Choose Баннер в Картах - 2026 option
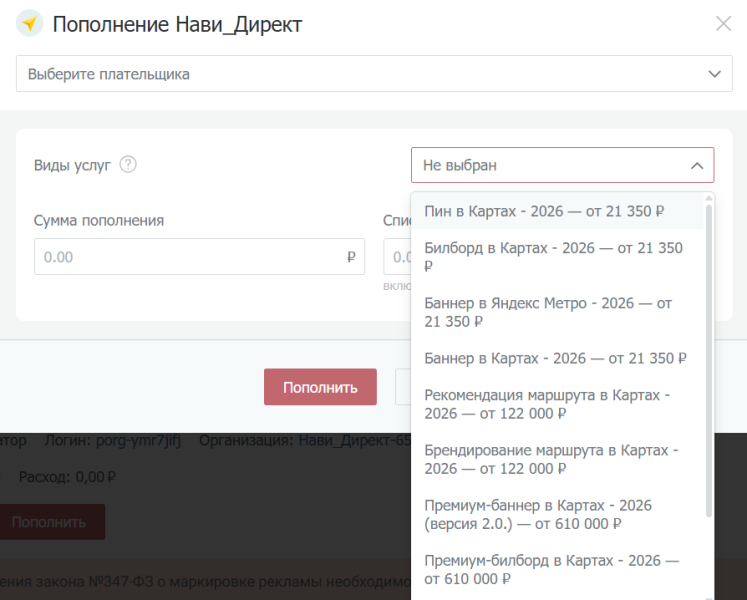Screen dimensions: 747x600 tap(557, 358)
